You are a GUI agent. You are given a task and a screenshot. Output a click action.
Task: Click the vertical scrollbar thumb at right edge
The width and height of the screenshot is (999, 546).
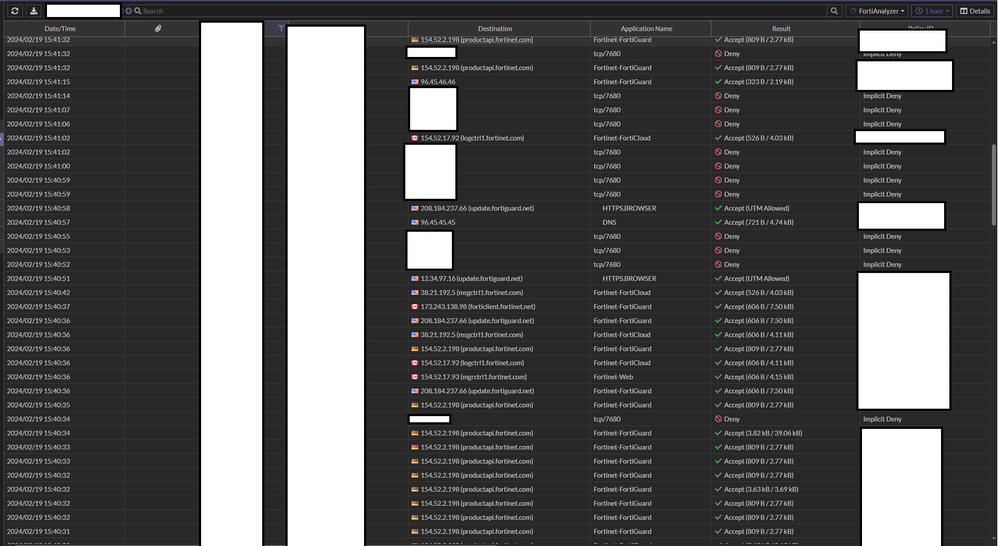point(994,185)
